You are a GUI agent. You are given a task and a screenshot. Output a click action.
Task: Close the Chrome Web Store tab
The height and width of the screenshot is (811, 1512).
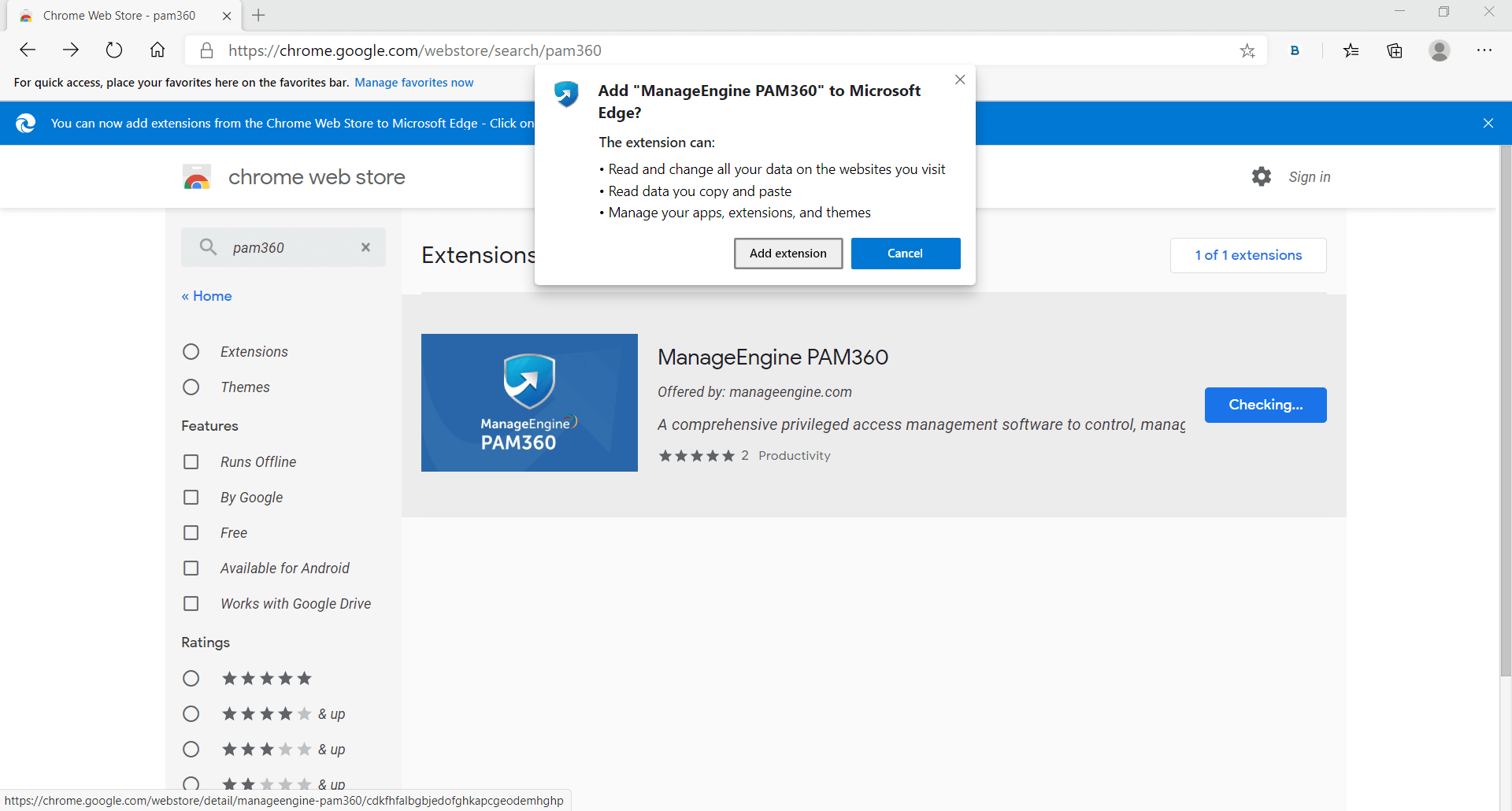tap(227, 16)
